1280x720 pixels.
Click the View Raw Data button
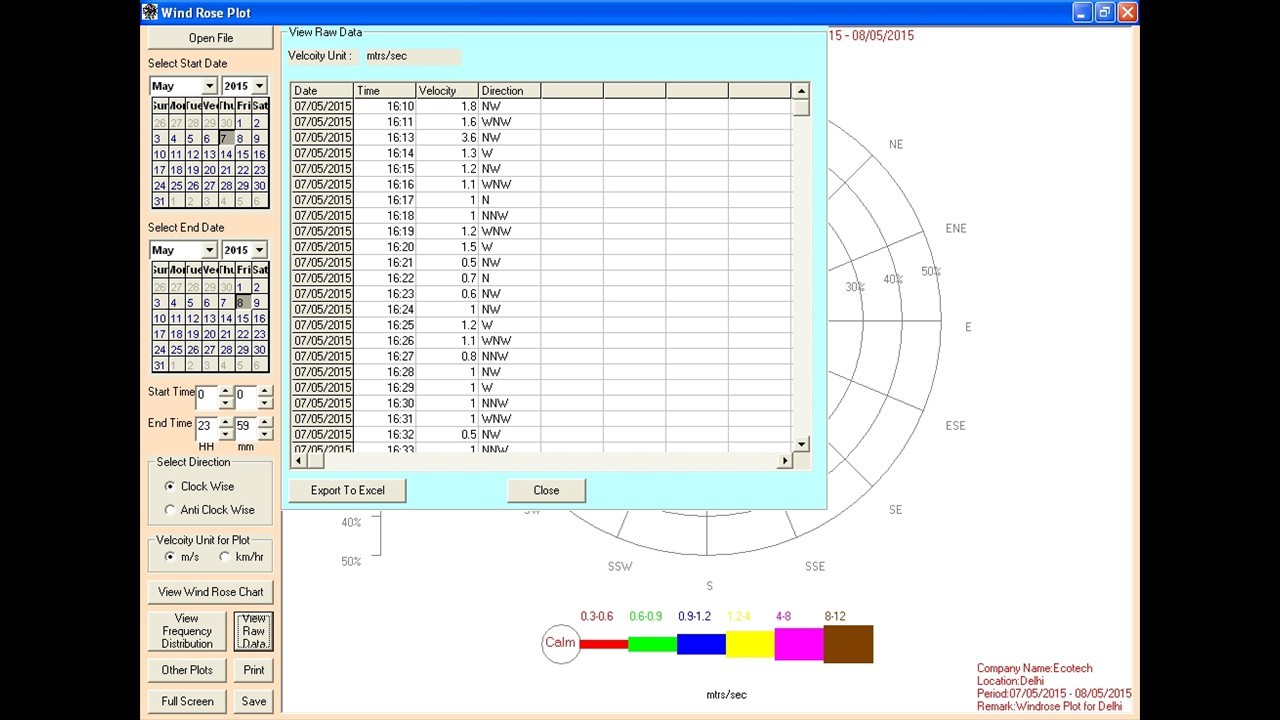tap(254, 631)
